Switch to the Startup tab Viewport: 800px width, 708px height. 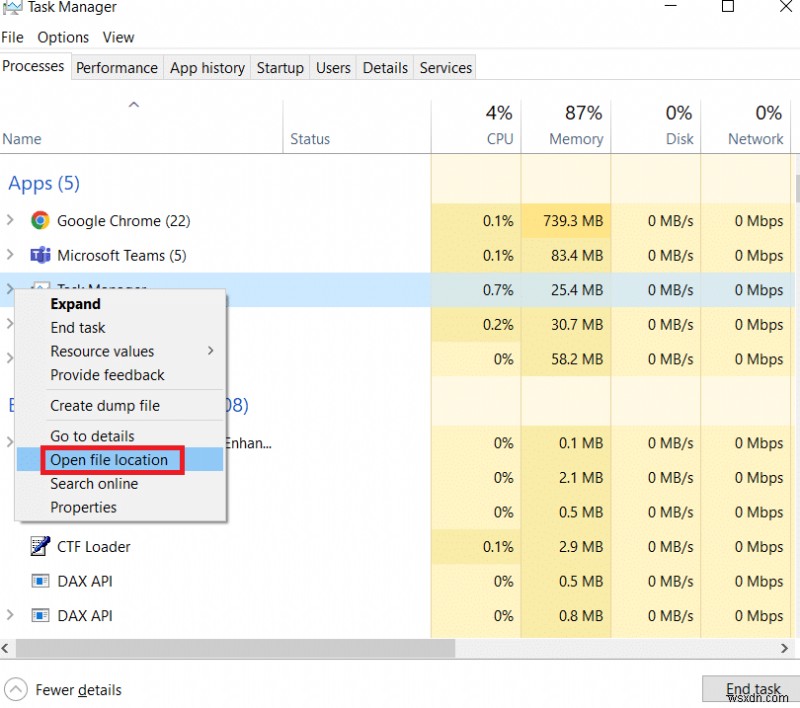pyautogui.click(x=280, y=67)
